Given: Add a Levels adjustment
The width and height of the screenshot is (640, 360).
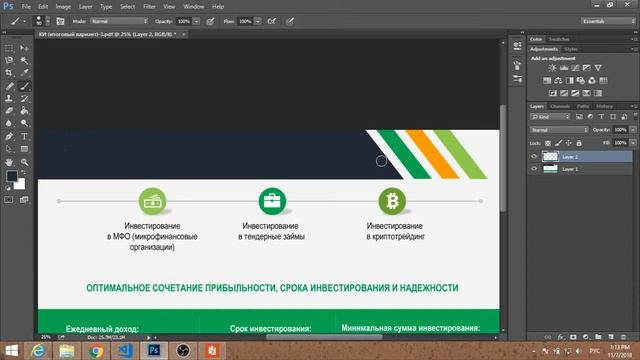Looking at the screenshot, I should pyautogui.click(x=564, y=68).
